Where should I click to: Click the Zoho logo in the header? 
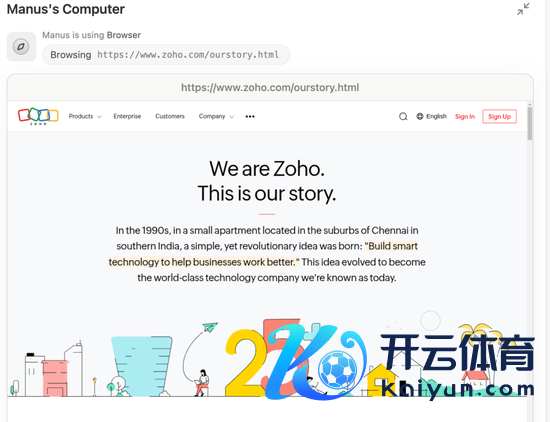(x=38, y=116)
